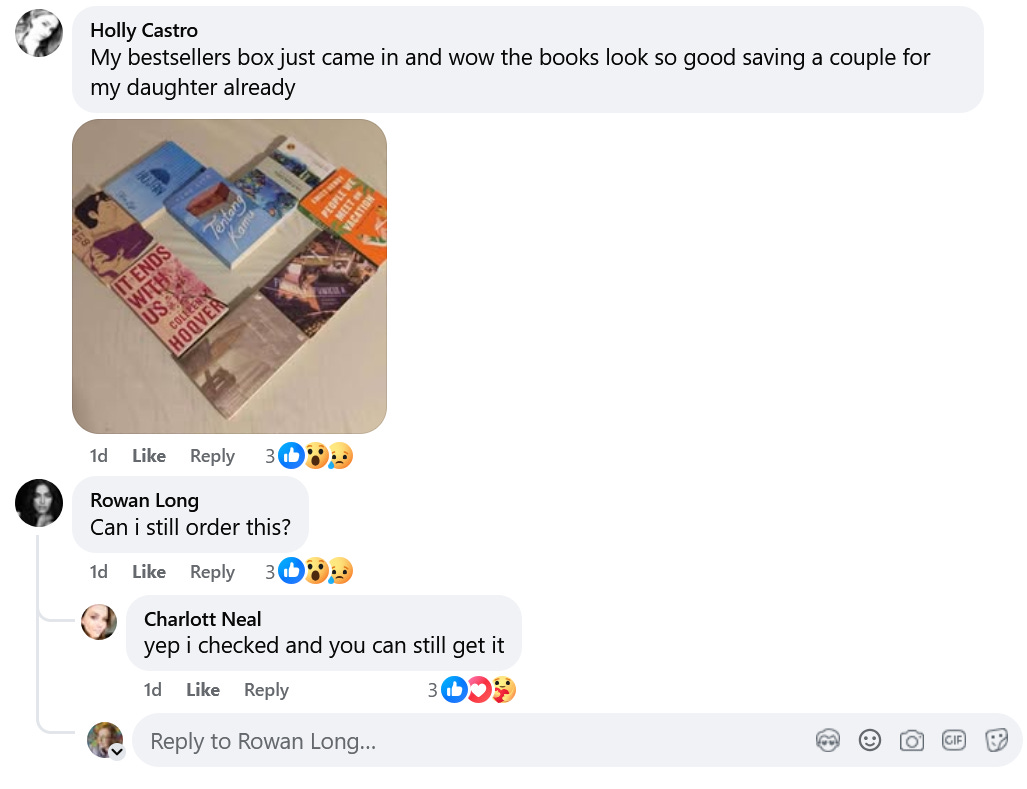The height and width of the screenshot is (789, 1027).
Task: Open the avatar sticker picker icon
Action: coord(828,741)
